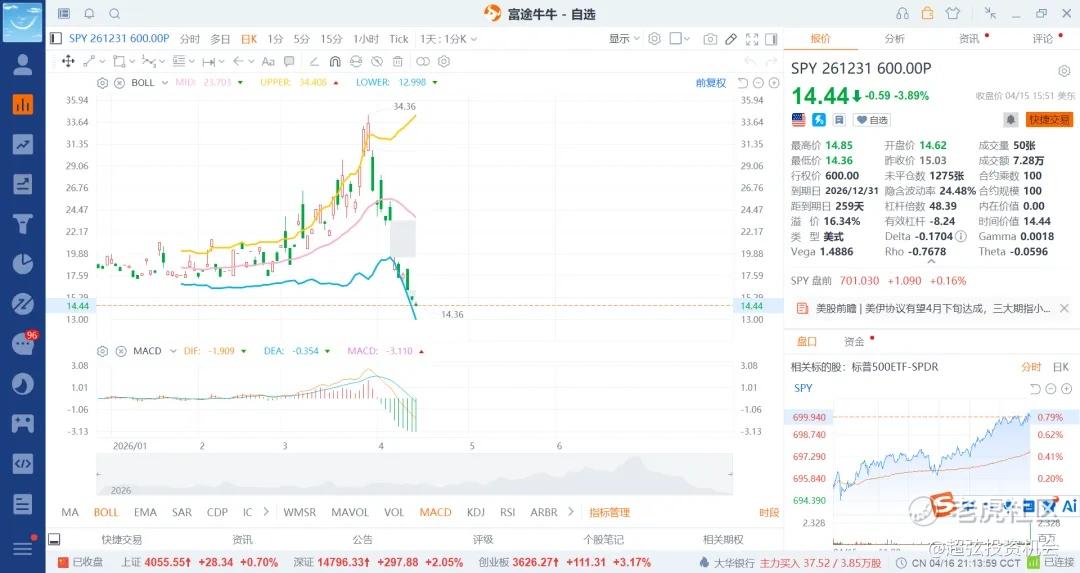Open 指标管理 indicator management link
Screen dimensions: 1080x573
(x=609, y=512)
